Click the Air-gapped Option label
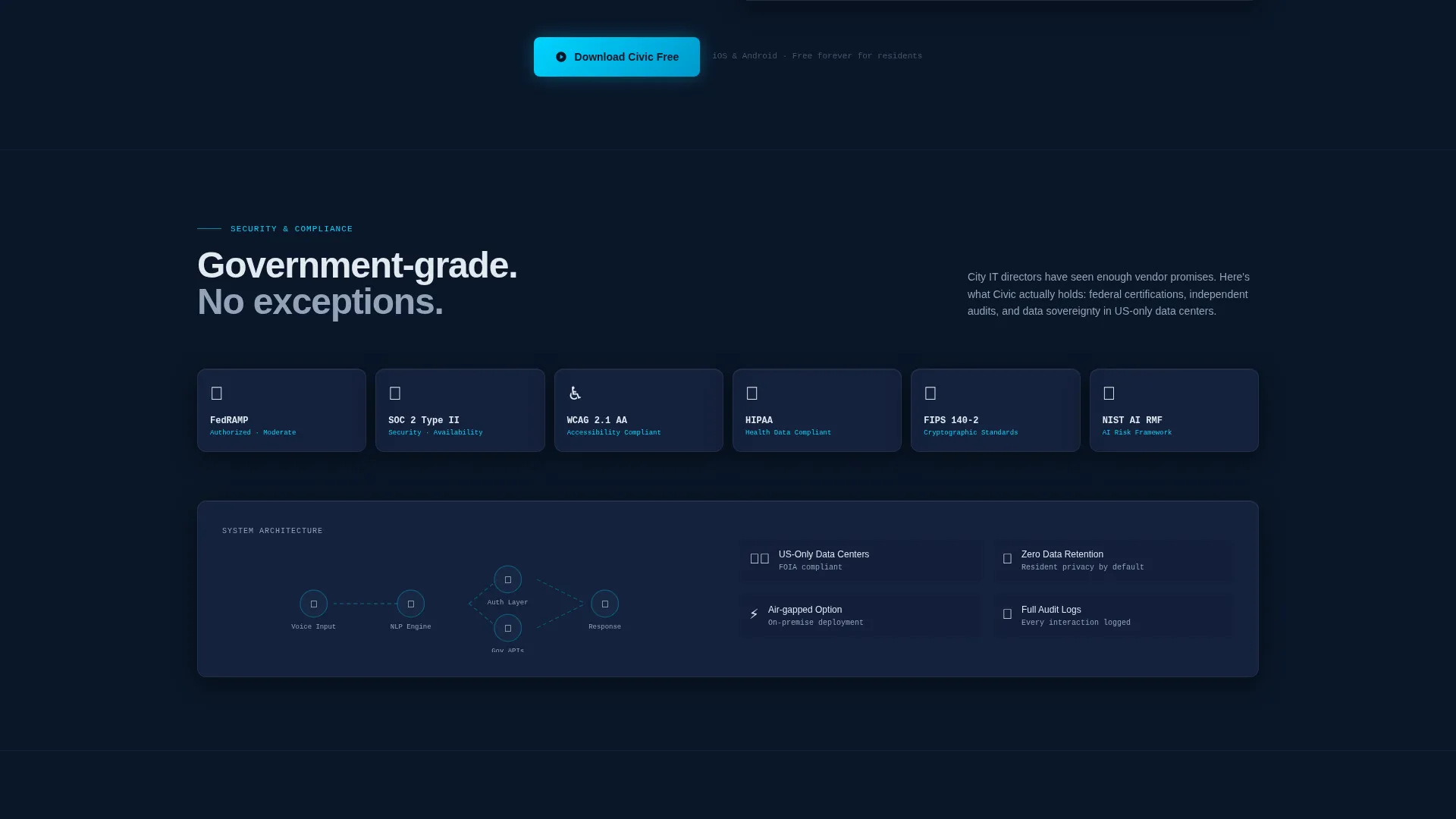The image size is (1456, 819). [805, 610]
